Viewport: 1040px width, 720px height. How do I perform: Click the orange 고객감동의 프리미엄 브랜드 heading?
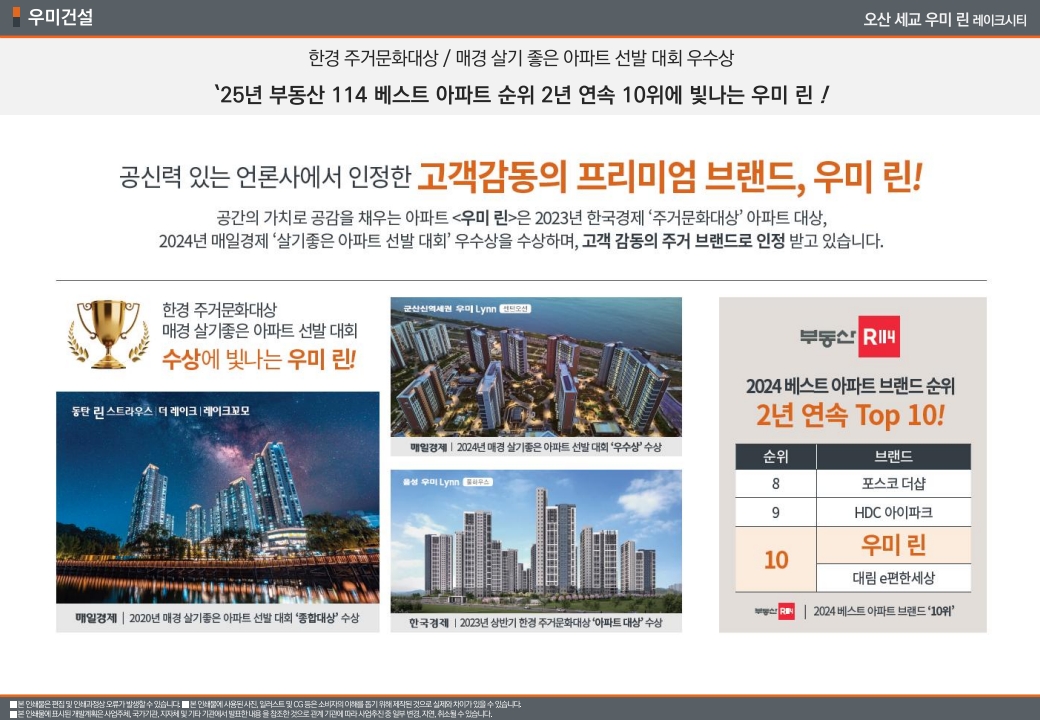(670, 178)
